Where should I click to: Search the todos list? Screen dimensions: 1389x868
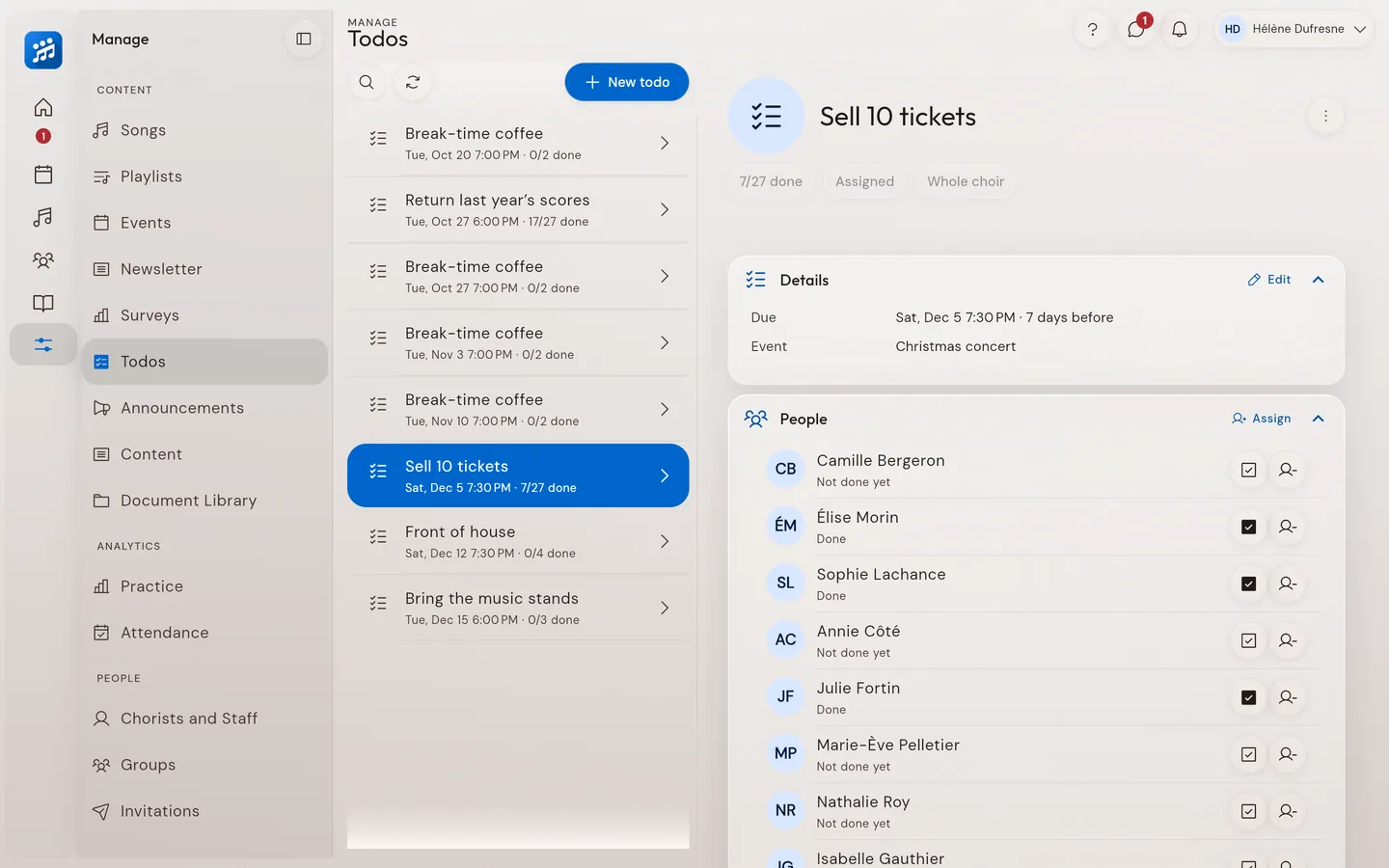pyautogui.click(x=367, y=82)
